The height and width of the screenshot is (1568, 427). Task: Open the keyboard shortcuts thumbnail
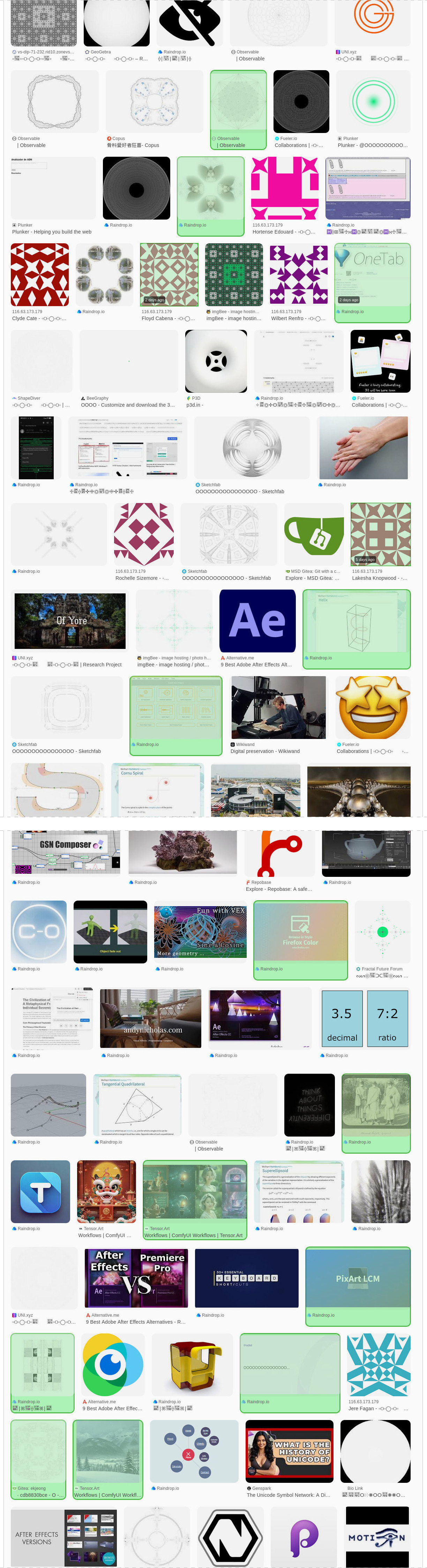[246, 1278]
